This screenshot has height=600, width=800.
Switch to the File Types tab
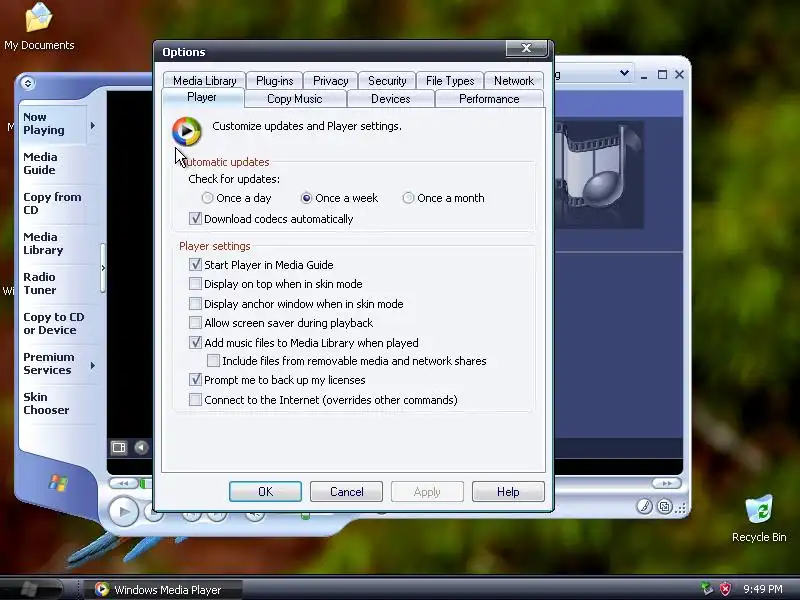450,81
